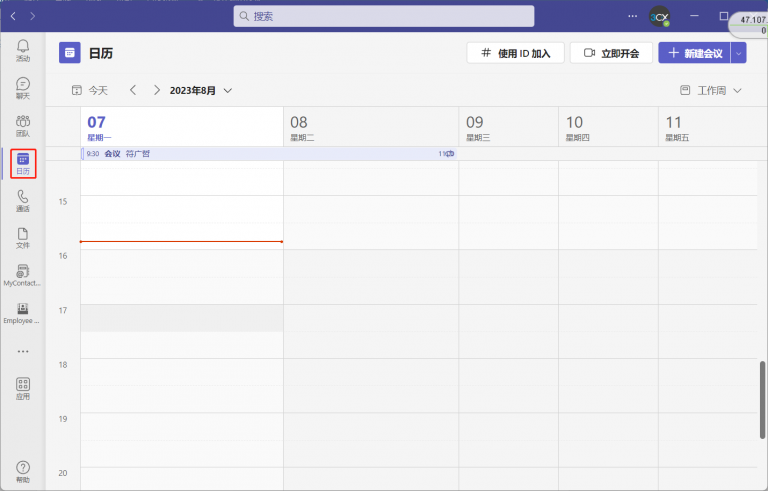Open the Employee app icon in sidebar
This screenshot has width=768, height=491.
click(x=23, y=313)
